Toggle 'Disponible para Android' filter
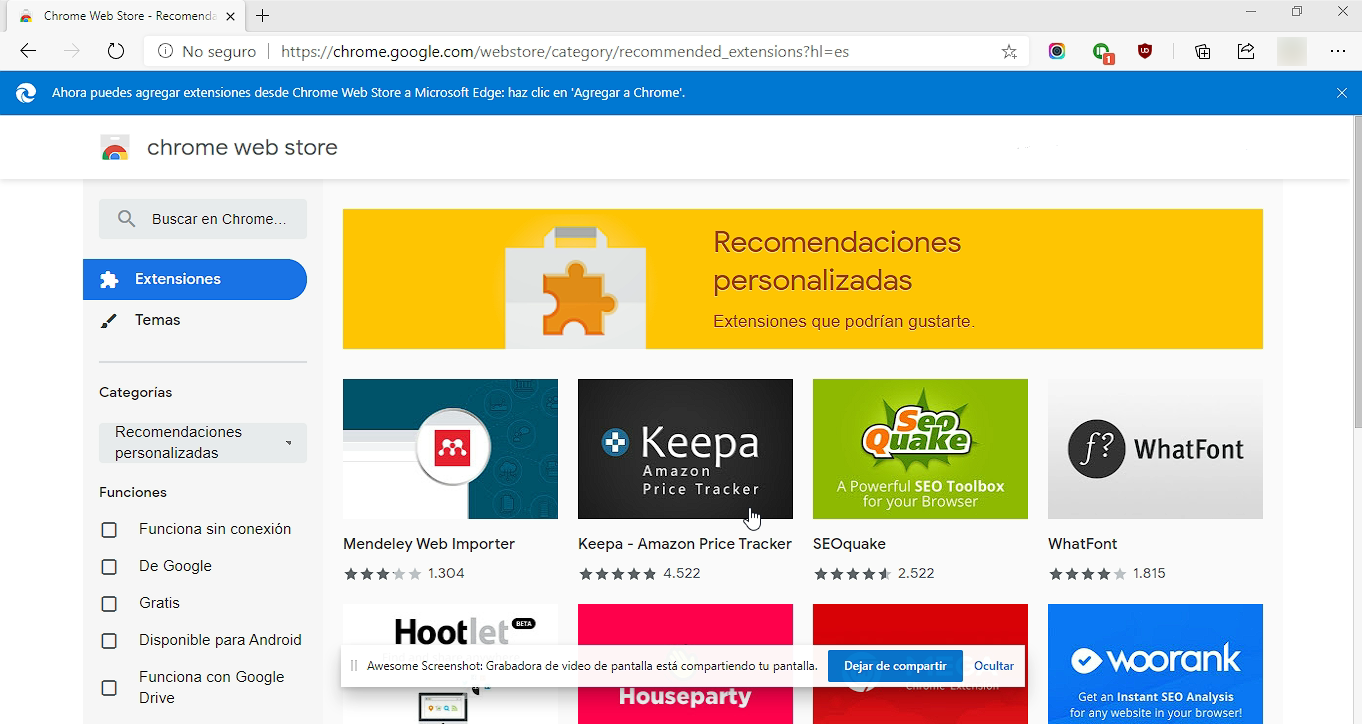The width and height of the screenshot is (1362, 724). [x=109, y=641]
